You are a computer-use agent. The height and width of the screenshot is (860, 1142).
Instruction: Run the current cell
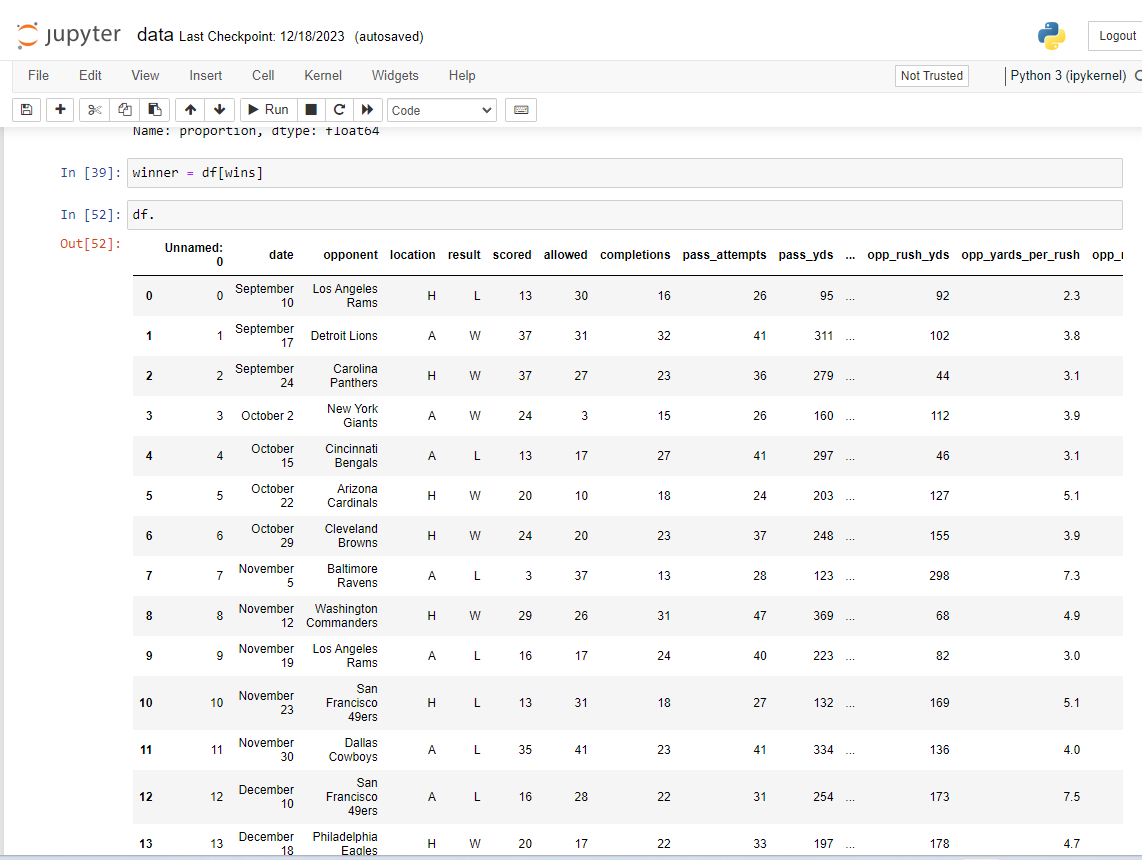(268, 110)
